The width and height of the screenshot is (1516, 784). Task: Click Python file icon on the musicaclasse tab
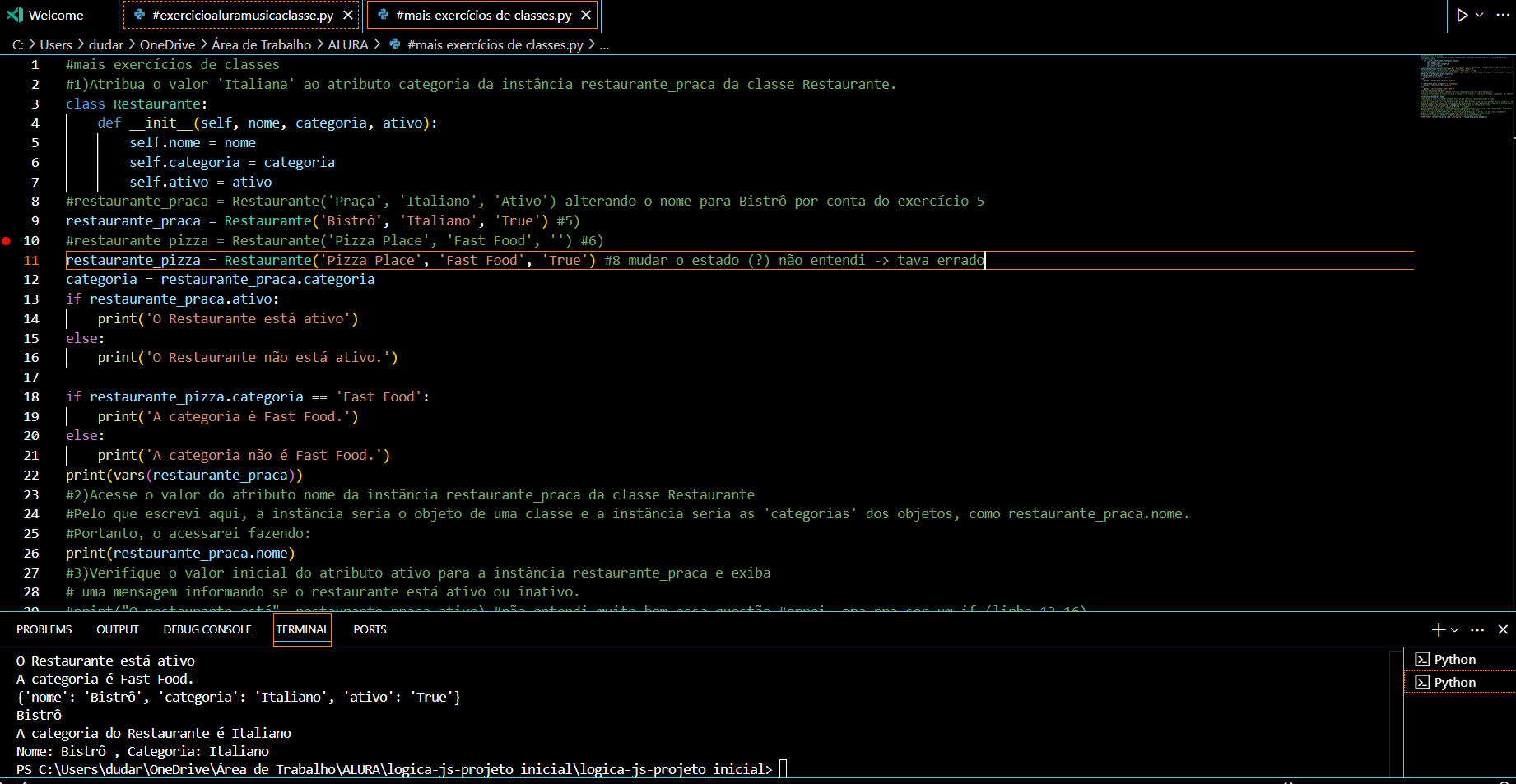point(139,15)
